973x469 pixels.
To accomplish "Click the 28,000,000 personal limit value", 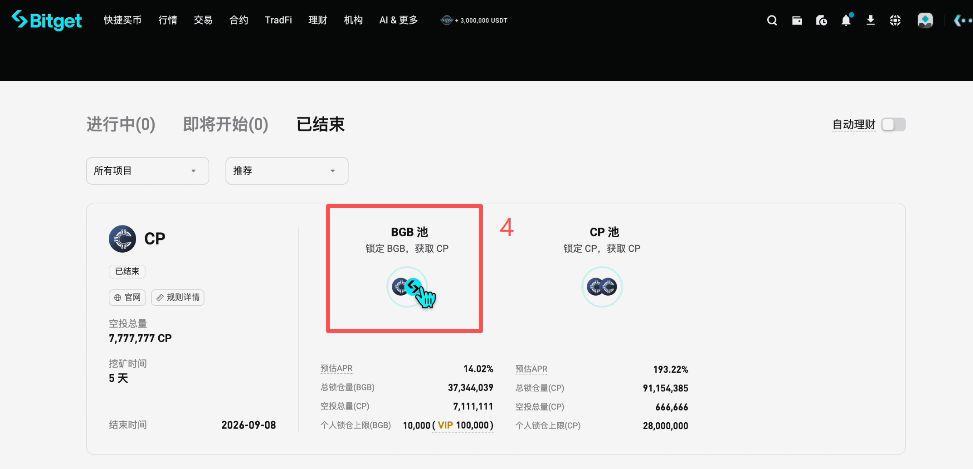I will pyautogui.click(x=665, y=426).
